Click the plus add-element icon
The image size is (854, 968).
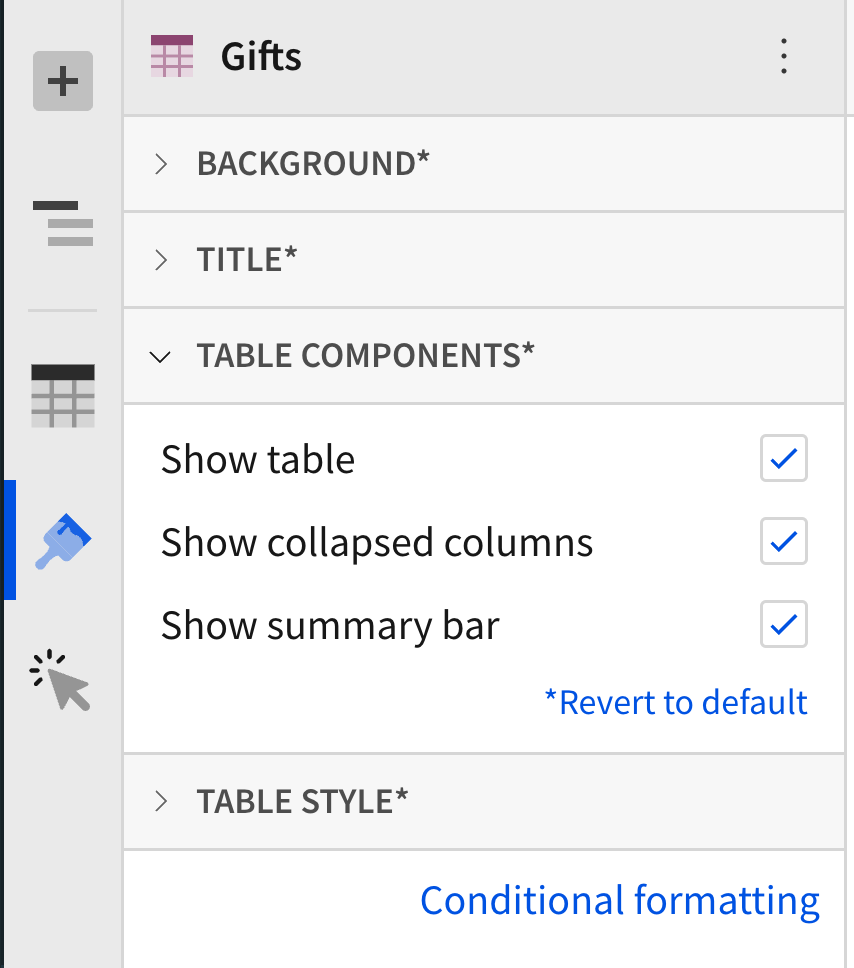pos(63,81)
